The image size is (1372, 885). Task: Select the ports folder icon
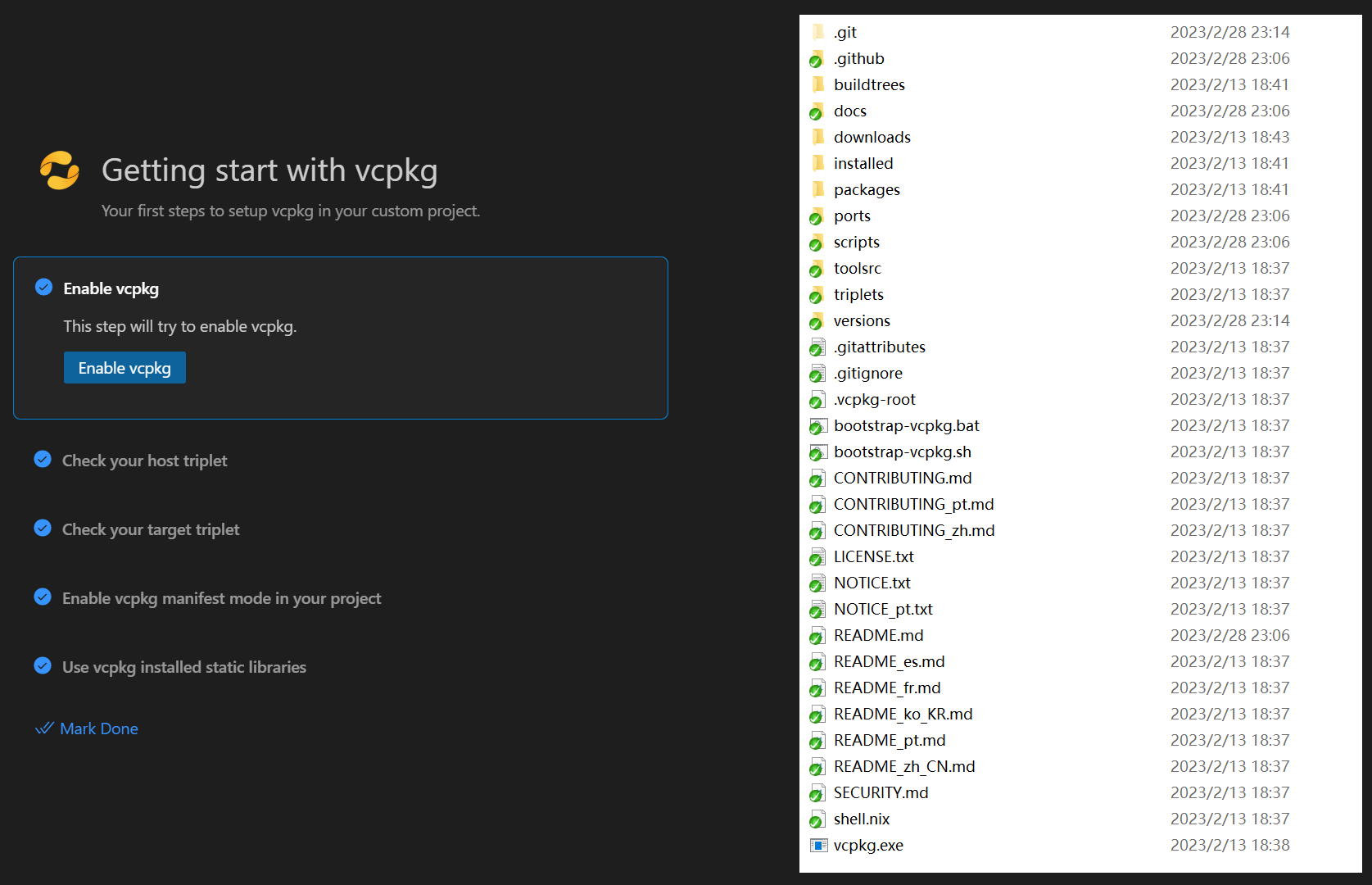[x=817, y=216]
